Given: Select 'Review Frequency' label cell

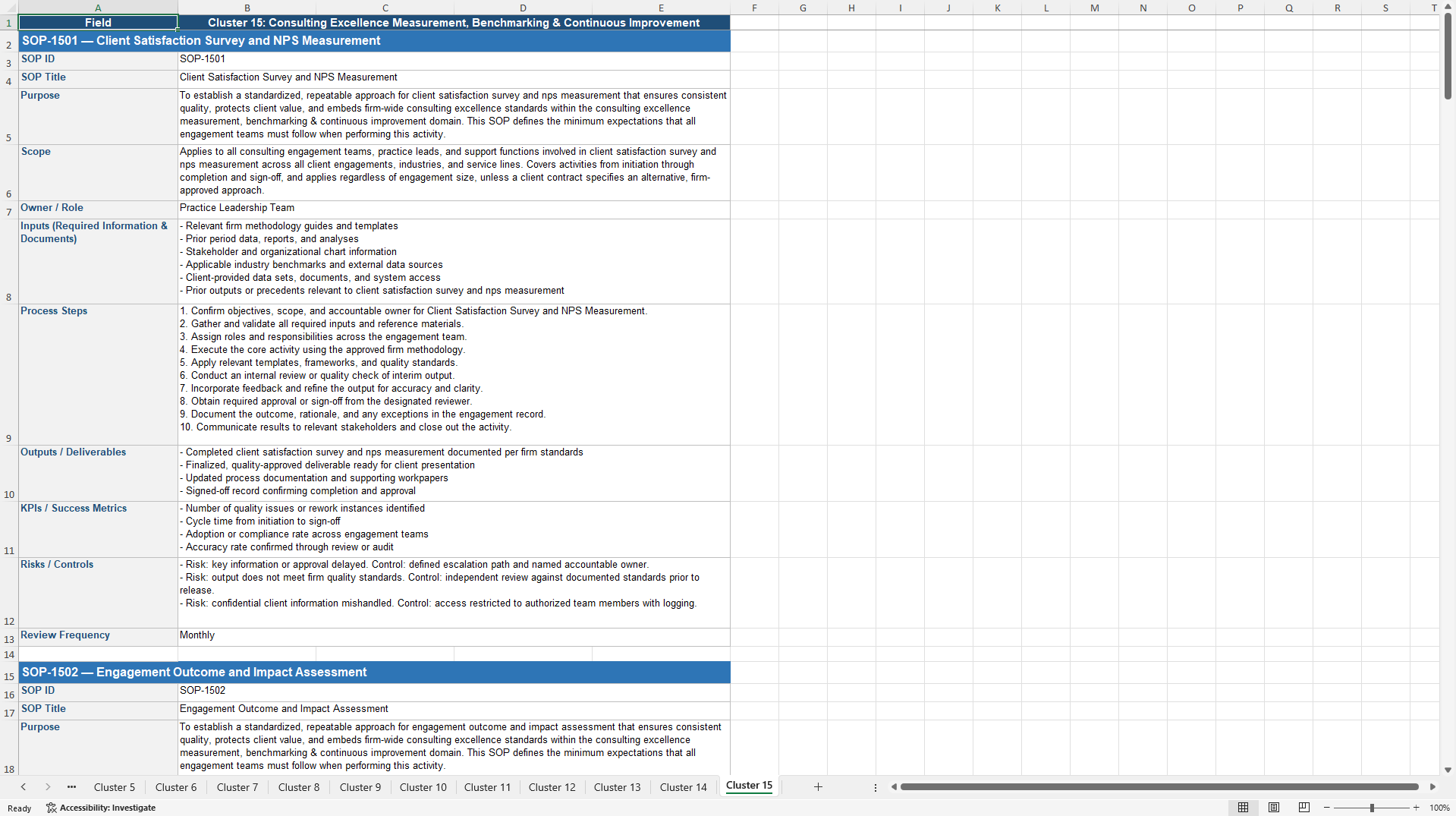Looking at the screenshot, I should (98, 637).
